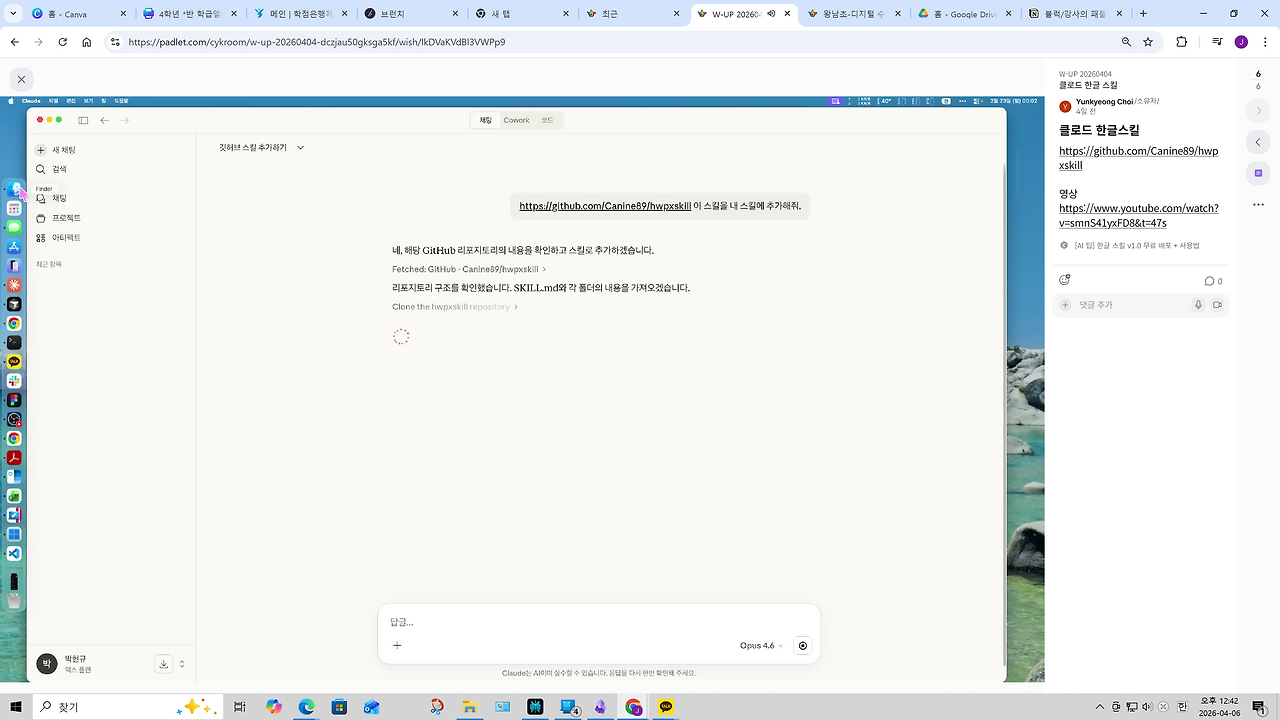Expand the 깃허브 스킬 추가하기 chevron
Screen dimensions: 1280x720
click(299, 147)
